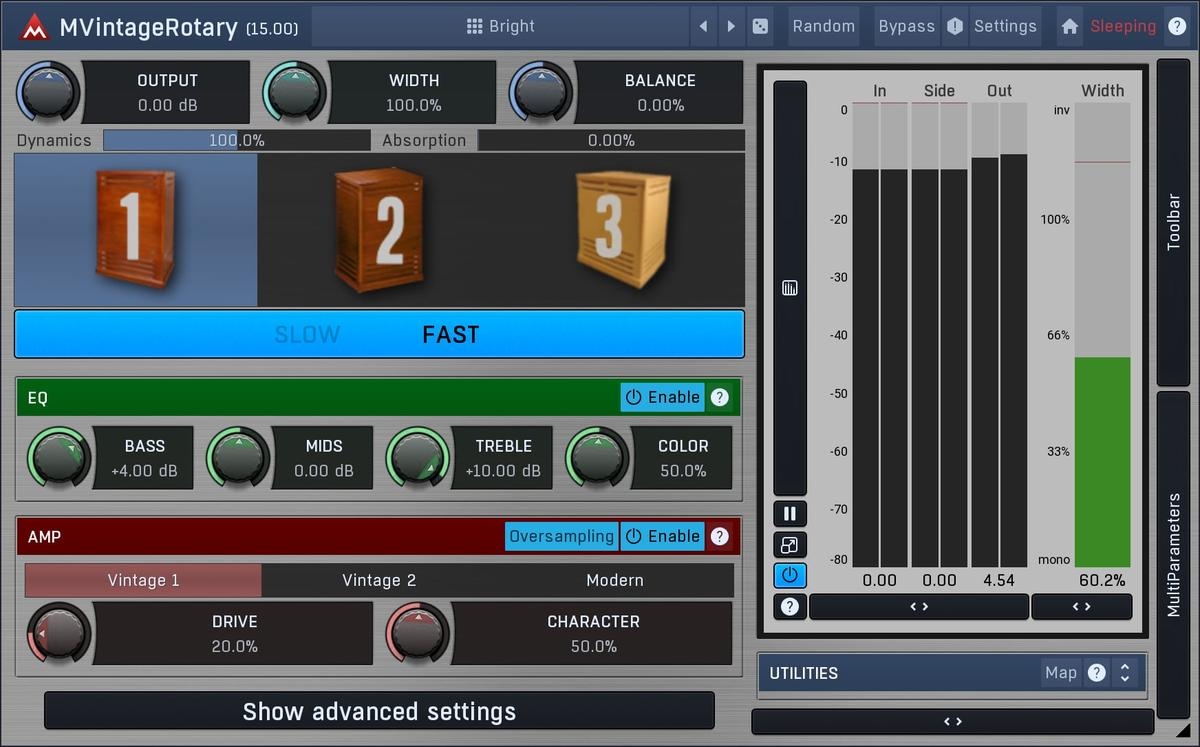Disable the AMP section Enable switch
This screenshot has width=1200, height=747.
[662, 537]
